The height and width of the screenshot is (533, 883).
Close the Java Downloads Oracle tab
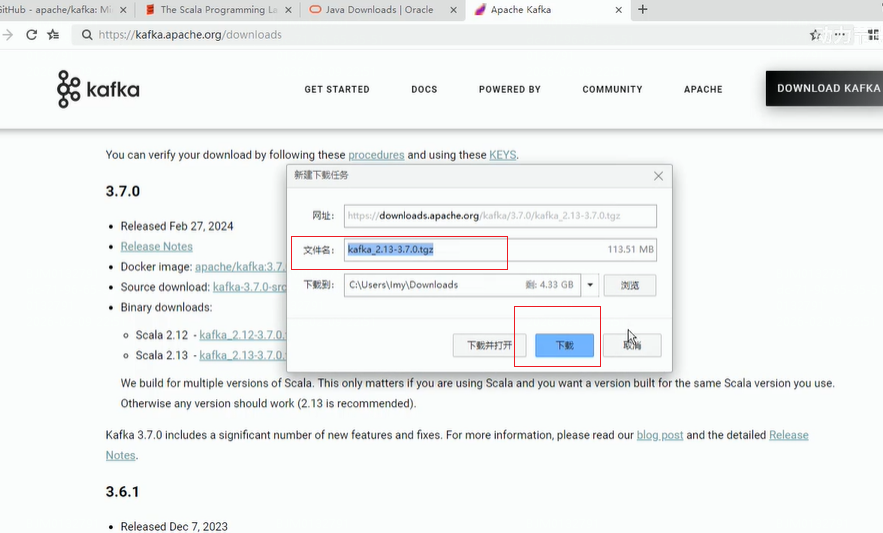[x=453, y=10]
